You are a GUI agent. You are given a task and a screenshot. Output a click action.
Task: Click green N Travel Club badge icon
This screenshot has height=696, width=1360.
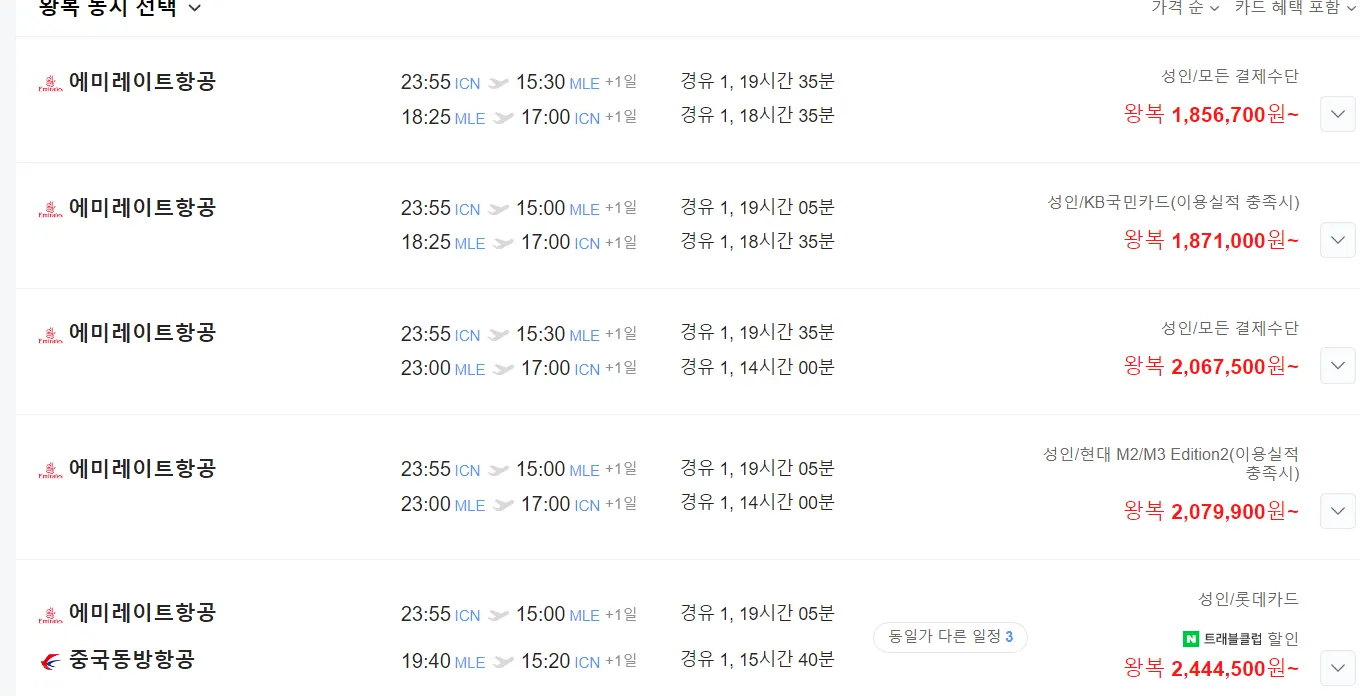[x=1191, y=638]
